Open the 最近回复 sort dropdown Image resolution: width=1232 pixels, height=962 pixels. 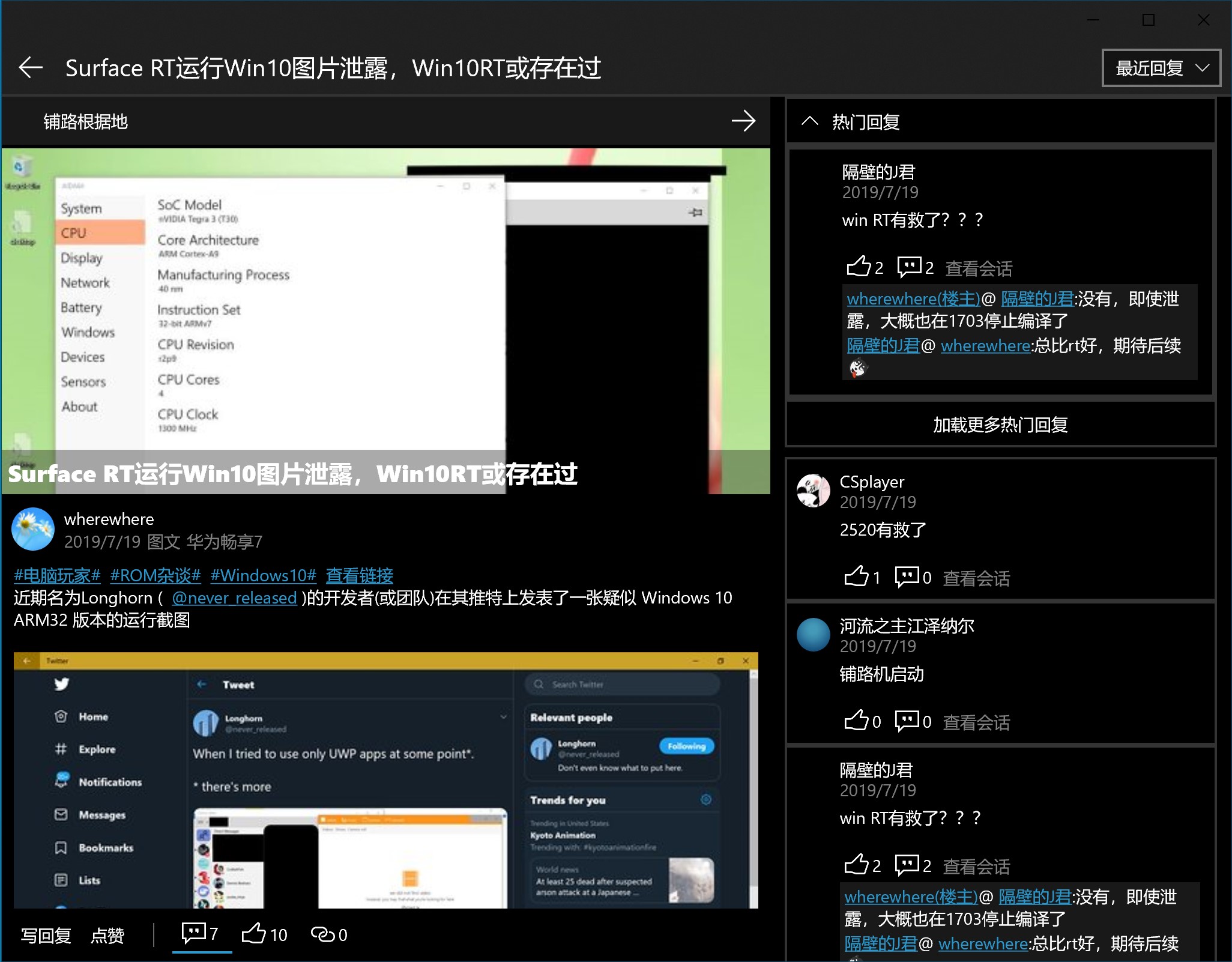click(1161, 68)
